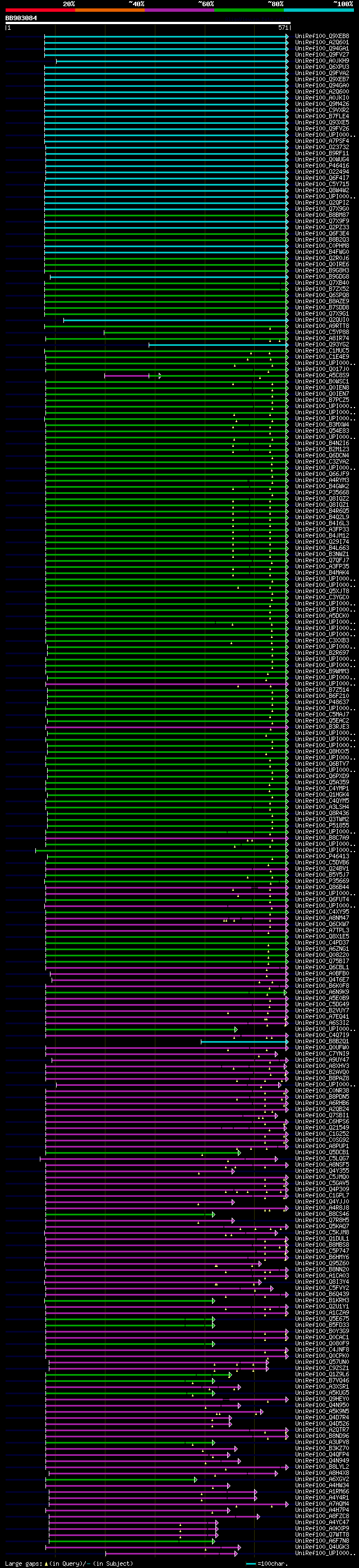Select the UniRef100_B7FLE4 label
This screenshot has height=1568, width=359.
[x=323, y=116]
